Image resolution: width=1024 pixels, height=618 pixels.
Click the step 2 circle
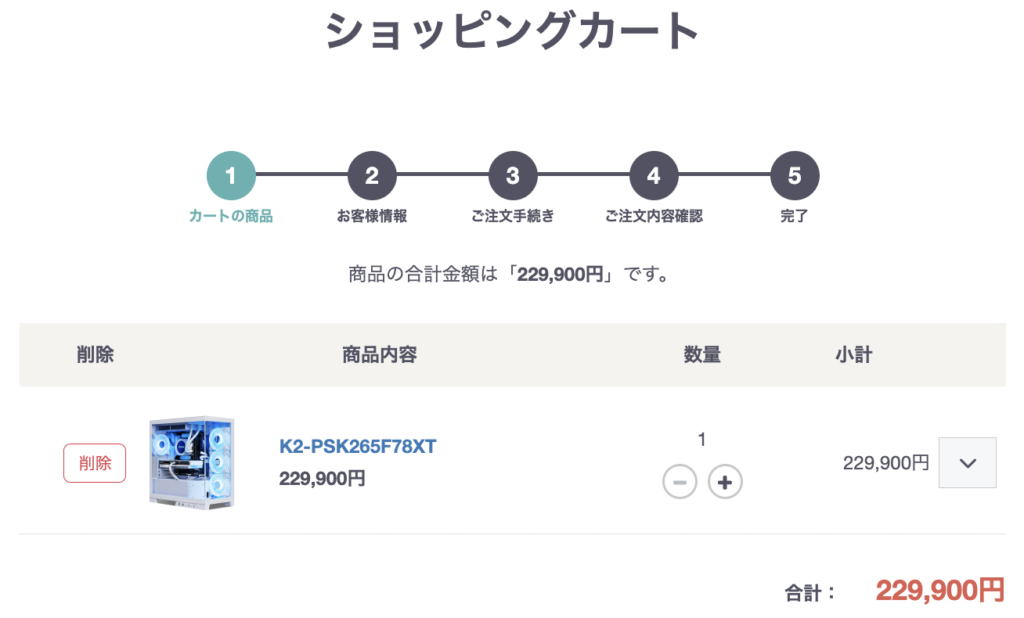click(x=372, y=176)
